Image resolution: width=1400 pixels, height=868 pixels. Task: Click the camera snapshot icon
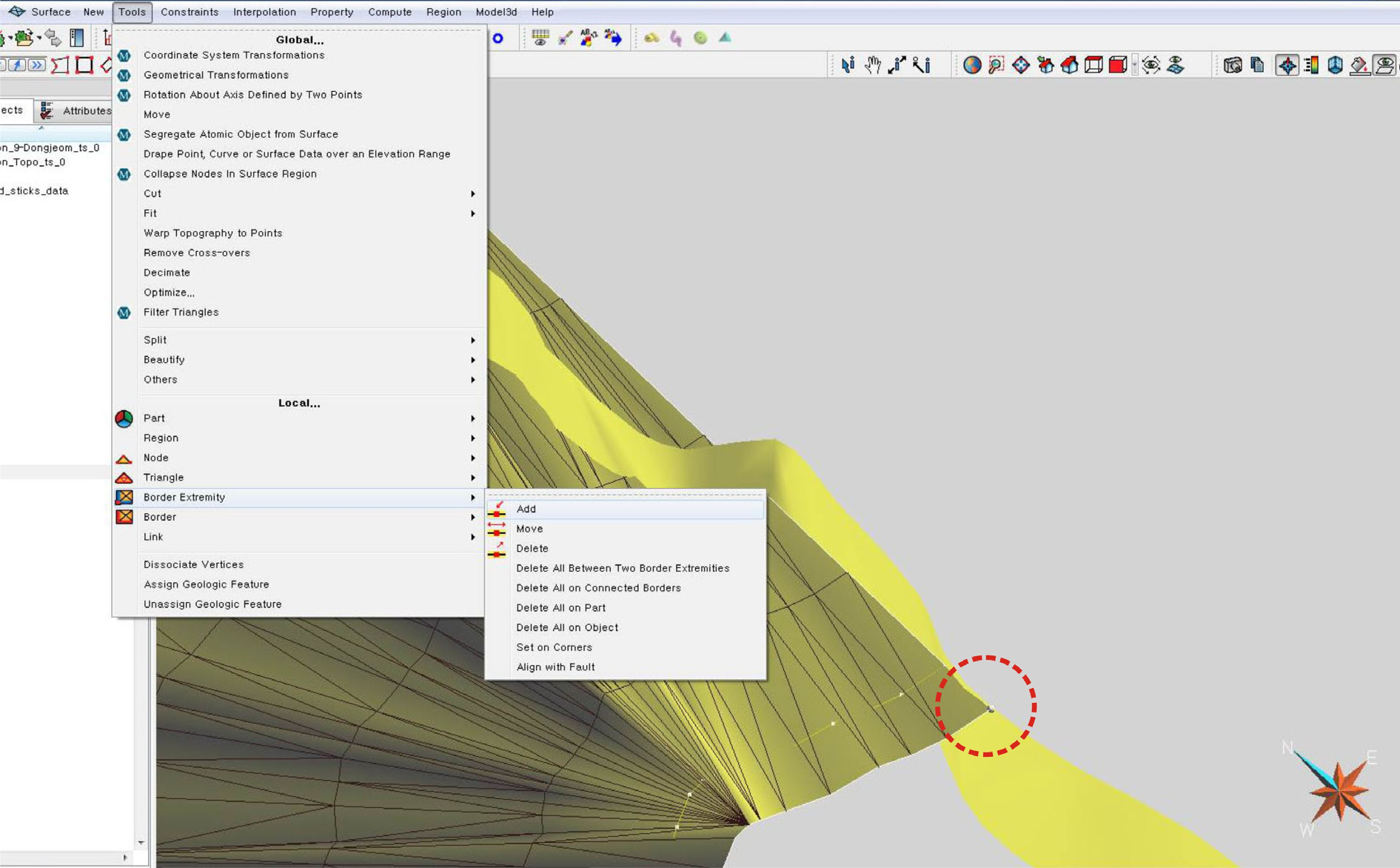[1233, 65]
